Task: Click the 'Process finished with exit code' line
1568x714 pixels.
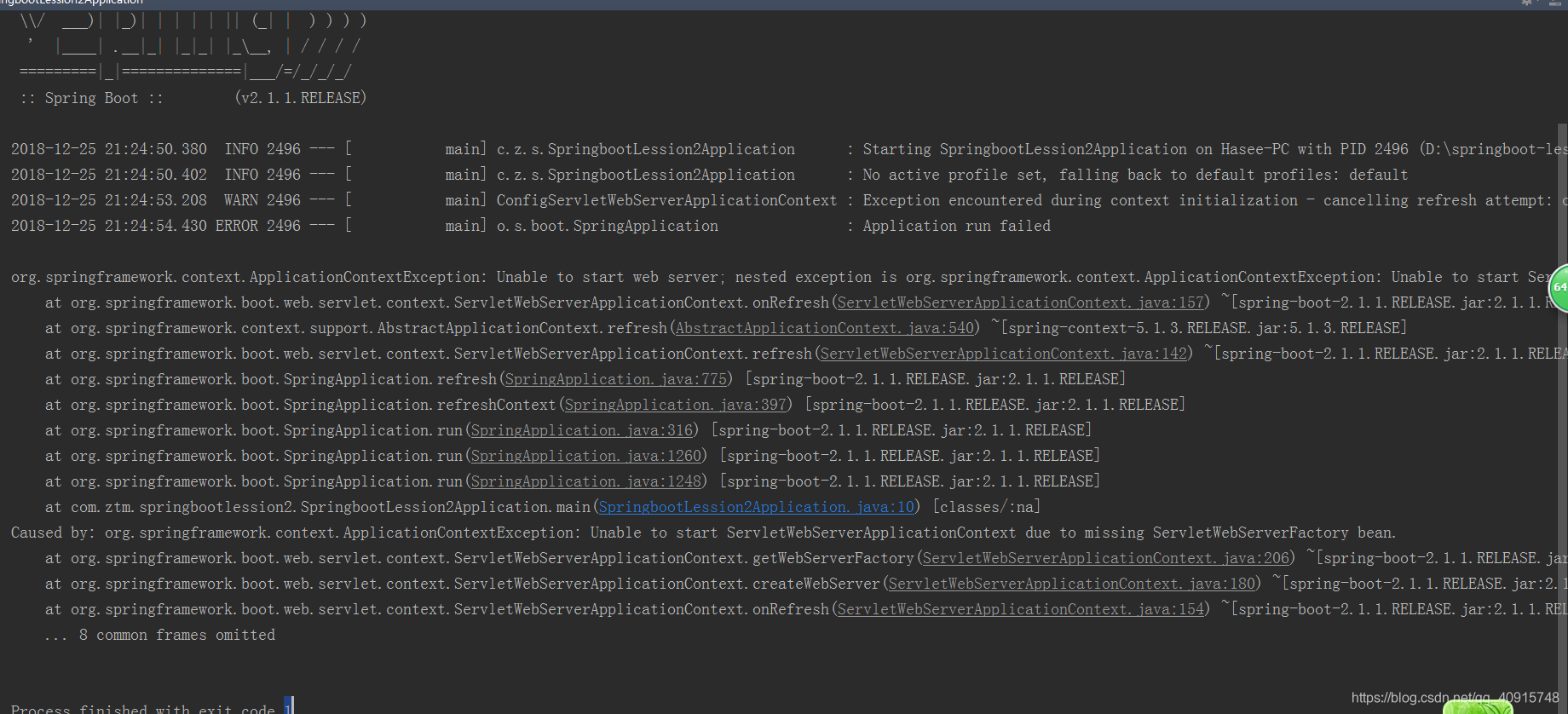Action: coord(151,708)
